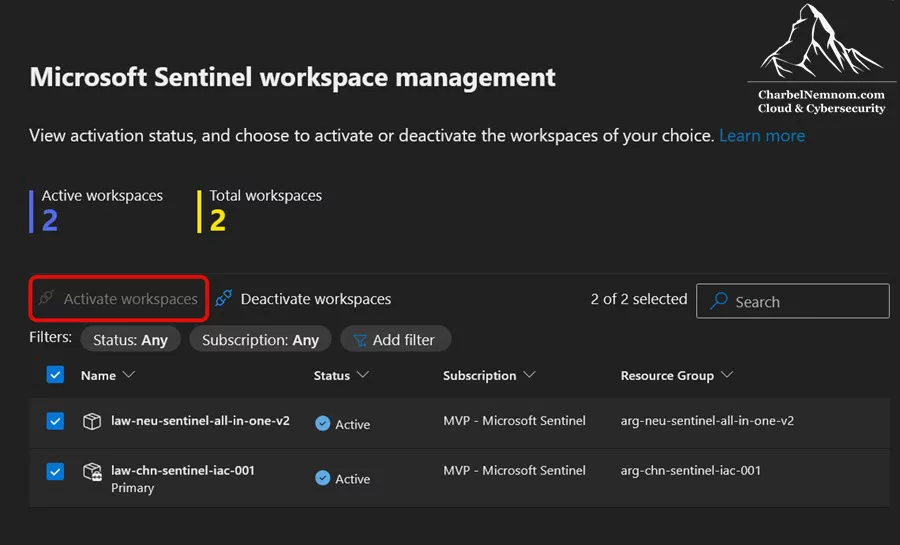Click the Active workspaces count 2
The height and width of the screenshot is (545, 900).
click(50, 220)
